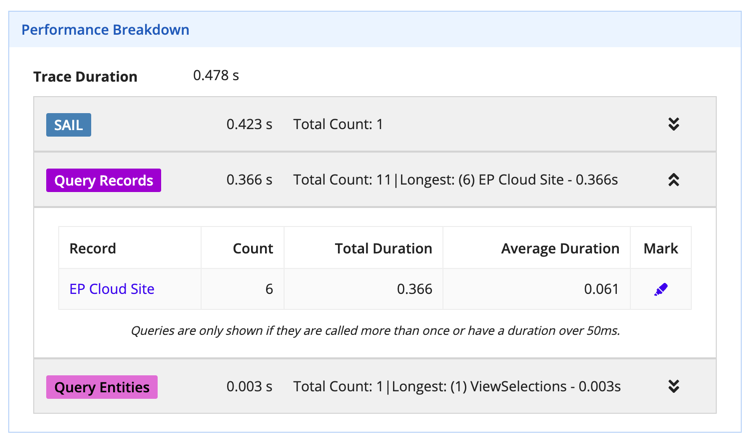The width and height of the screenshot is (751, 440).
Task: Click the Longest: (1) ViewSelections summary
Action: (x=506, y=386)
